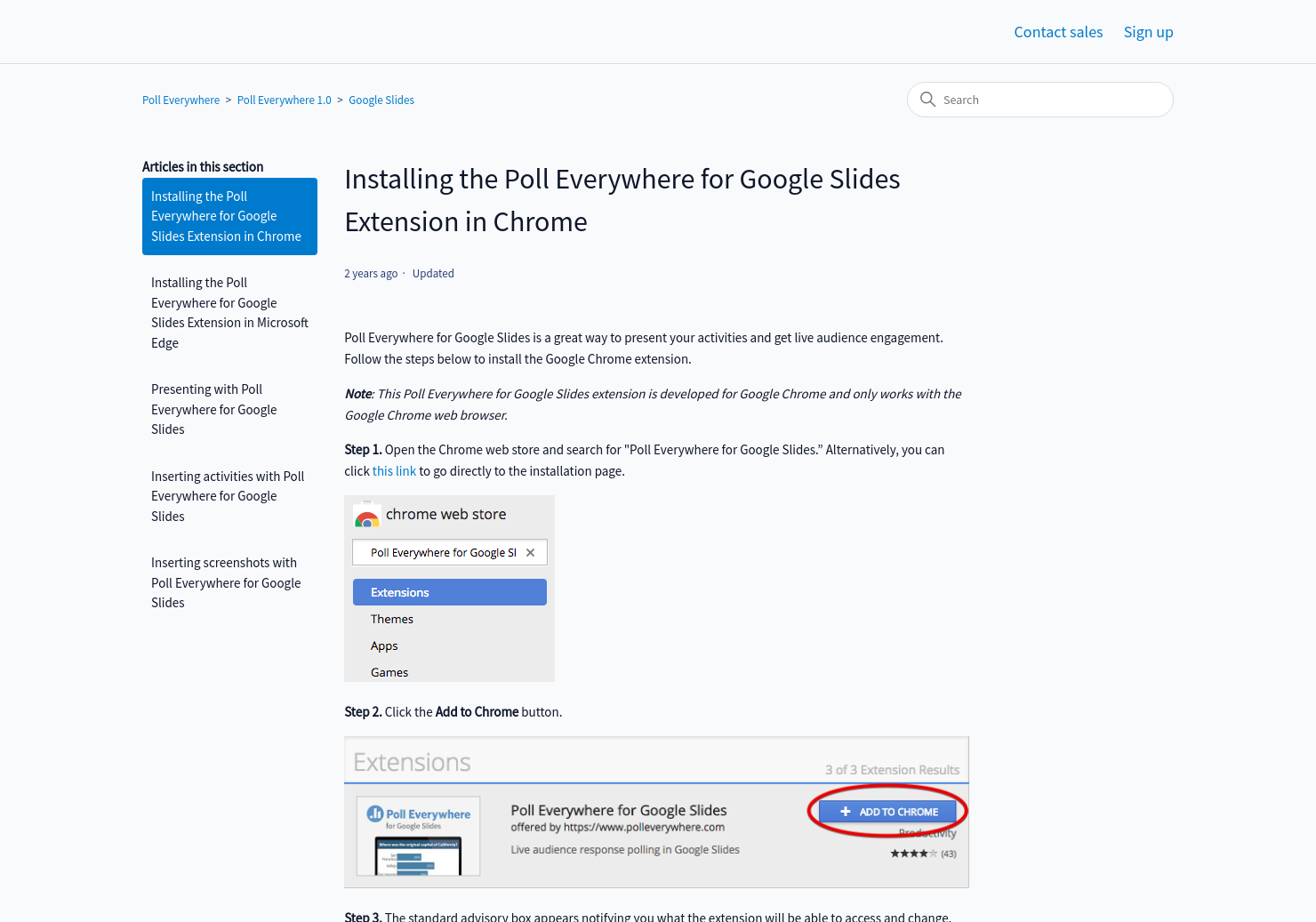Select the active Chrome extension article
The image size is (1316, 922).
click(229, 216)
